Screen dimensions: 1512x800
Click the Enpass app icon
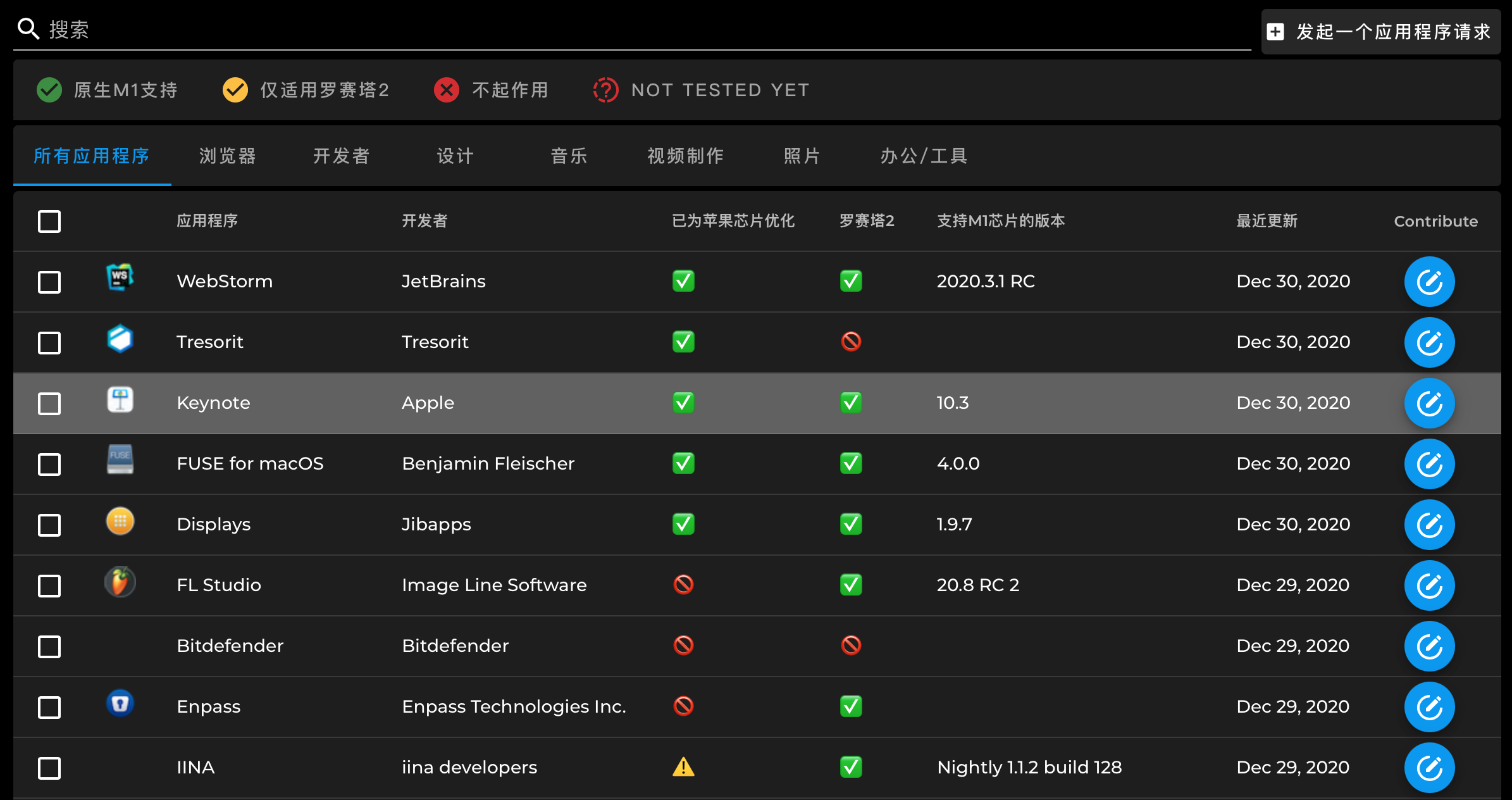pos(120,703)
